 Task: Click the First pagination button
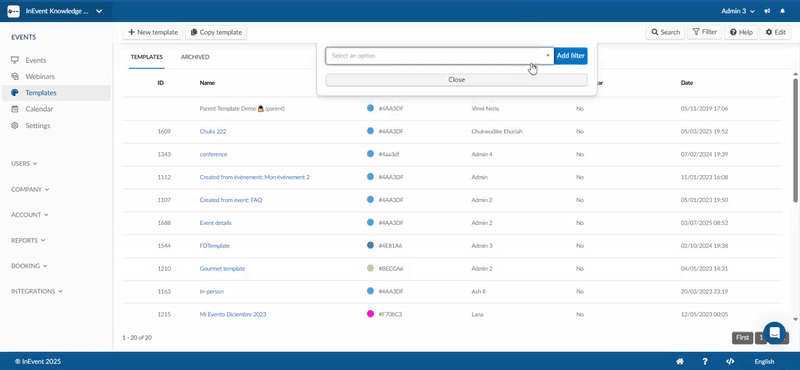(742, 337)
